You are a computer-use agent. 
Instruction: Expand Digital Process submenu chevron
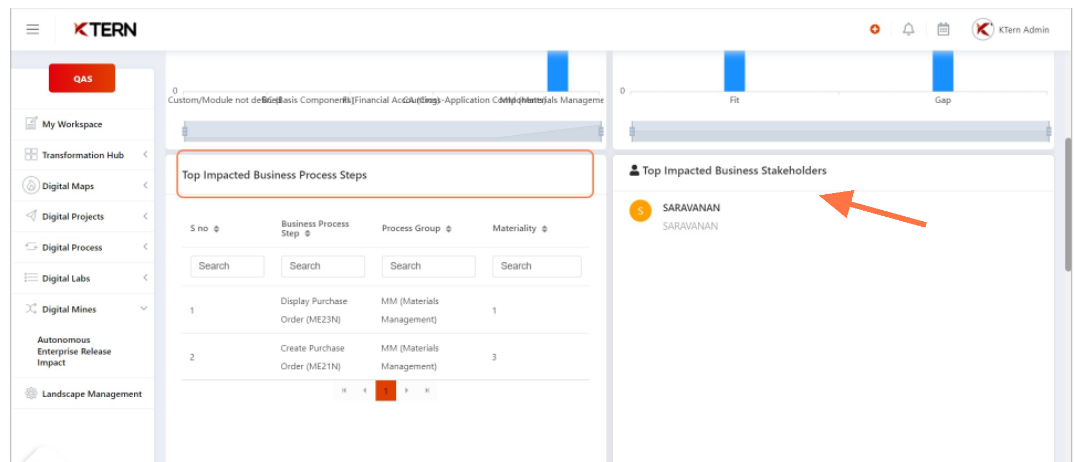point(145,247)
